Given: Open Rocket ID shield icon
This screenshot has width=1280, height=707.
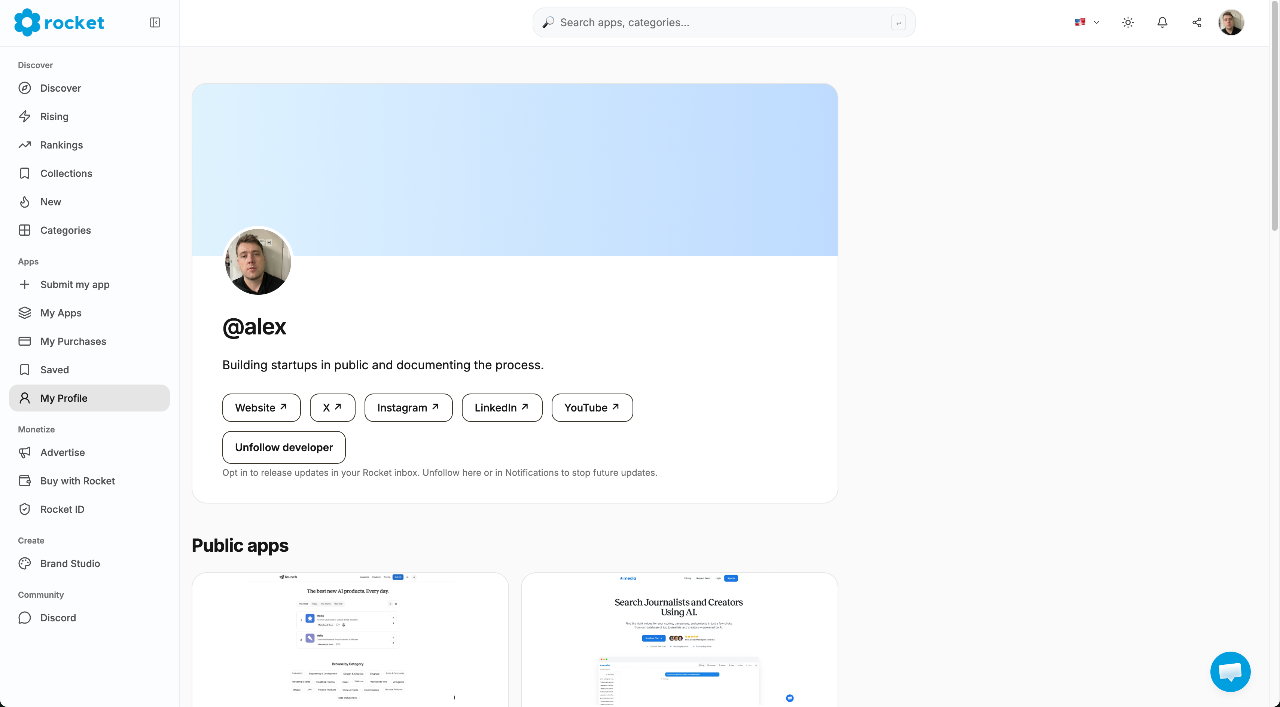Looking at the screenshot, I should [25, 509].
